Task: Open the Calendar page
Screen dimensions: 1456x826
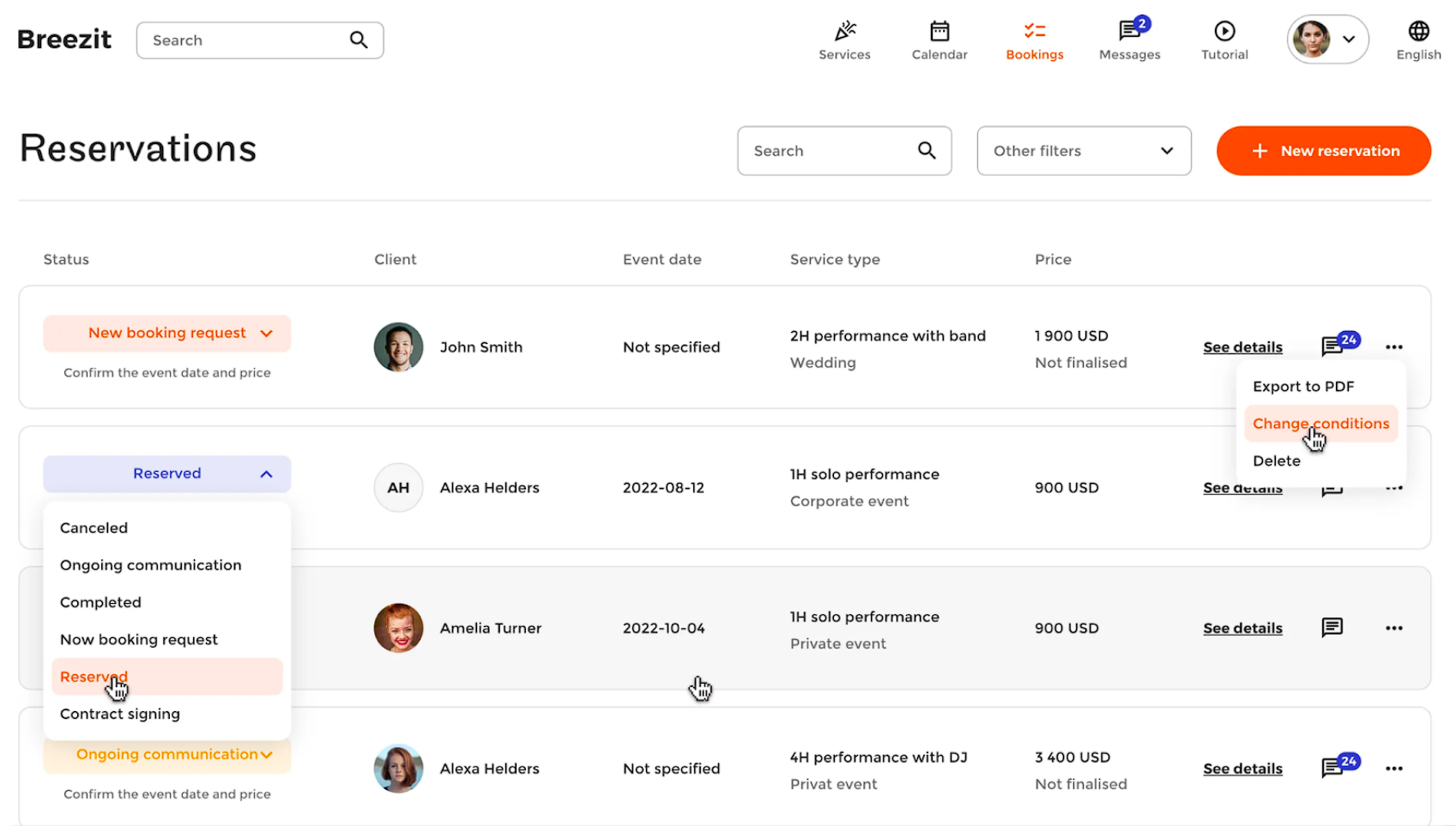Action: tap(939, 40)
